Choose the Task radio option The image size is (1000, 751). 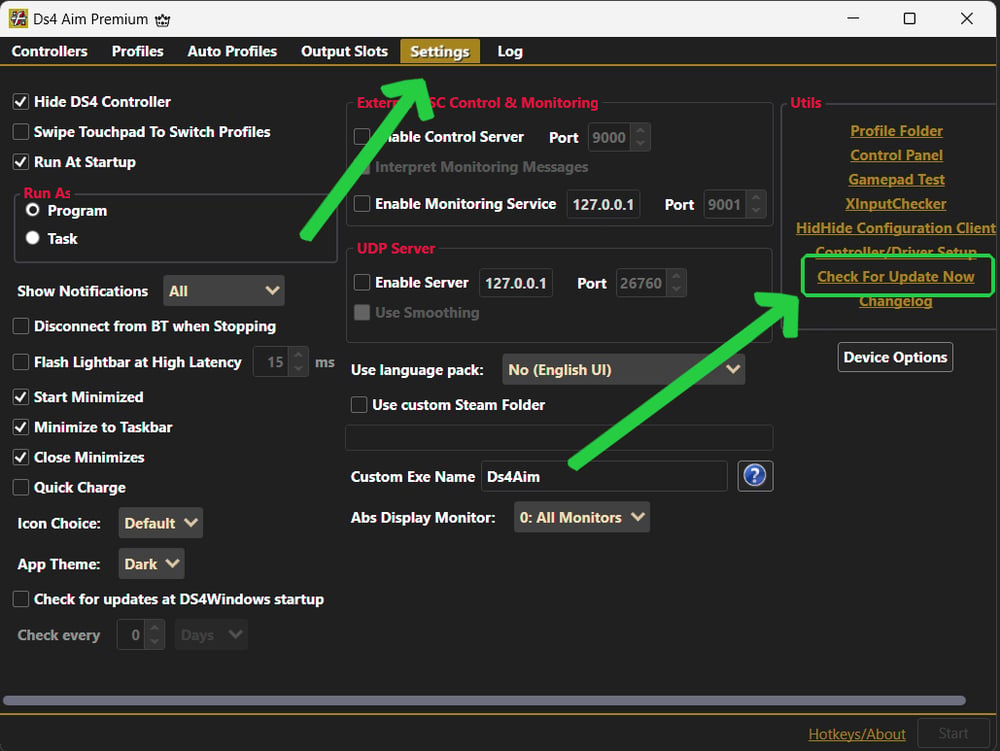[33, 238]
